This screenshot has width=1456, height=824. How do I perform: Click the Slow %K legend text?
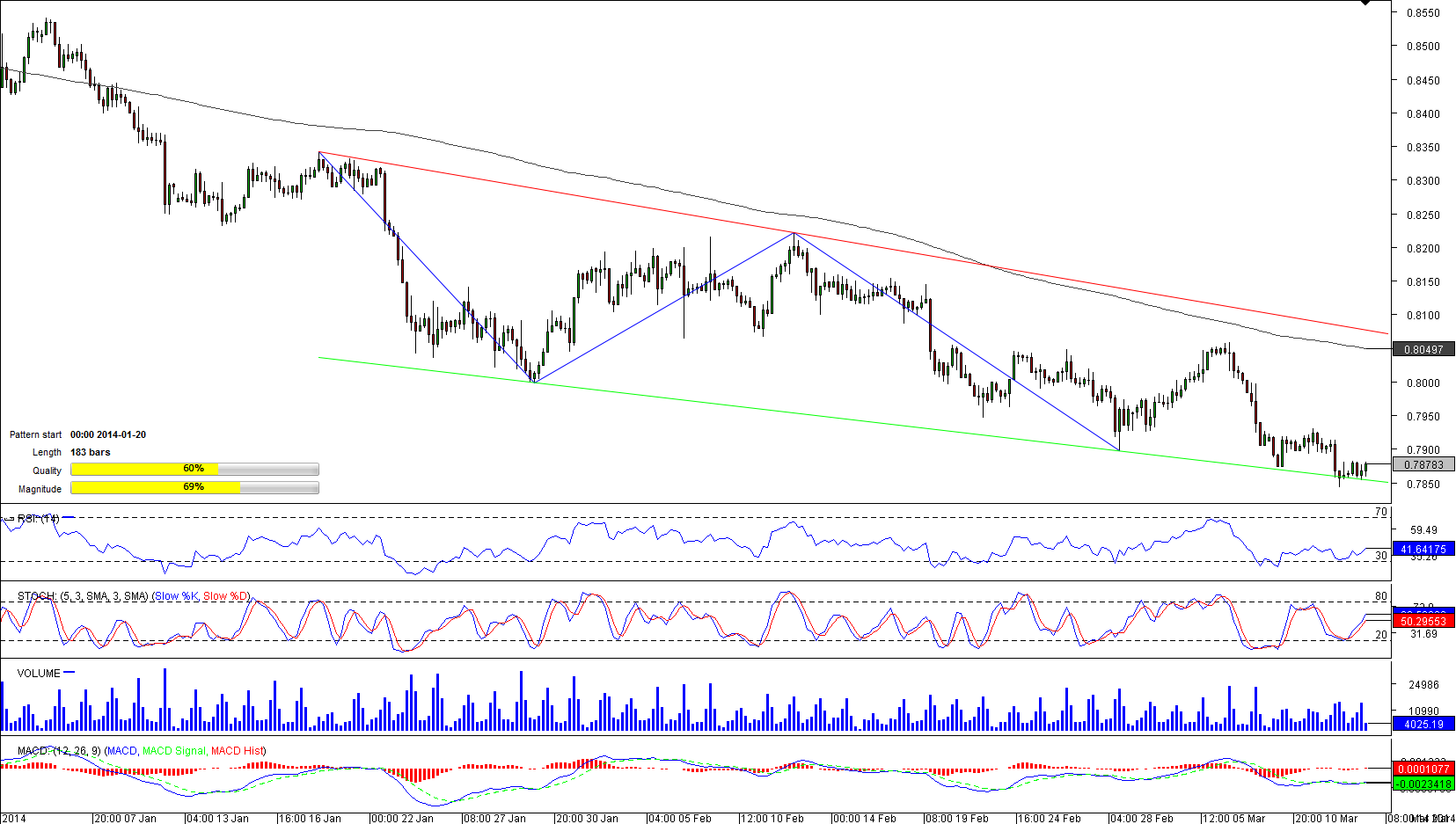[x=177, y=596]
